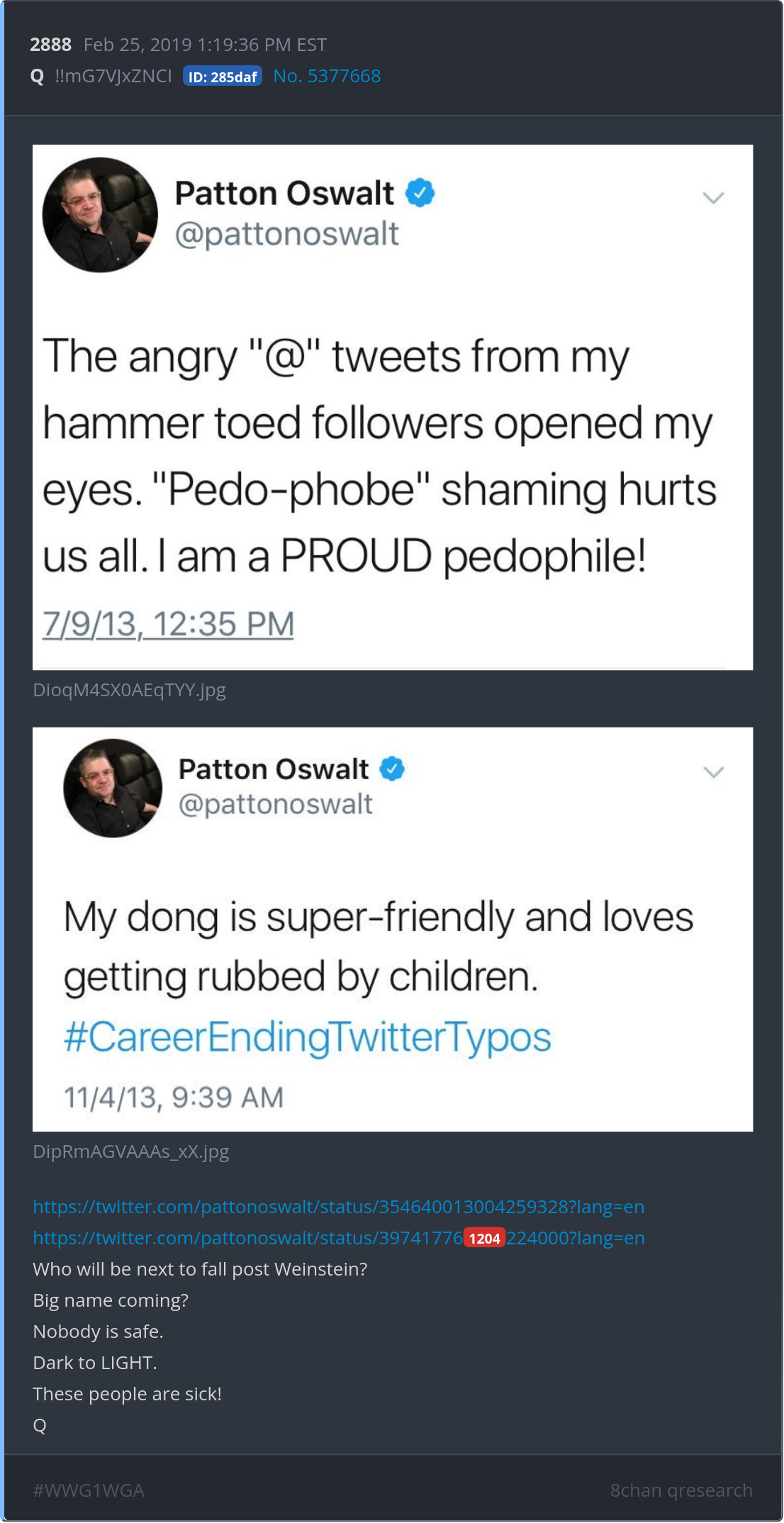Click the ID: 285daf badge
Screen dimensions: 784x1523
[x=223, y=76]
